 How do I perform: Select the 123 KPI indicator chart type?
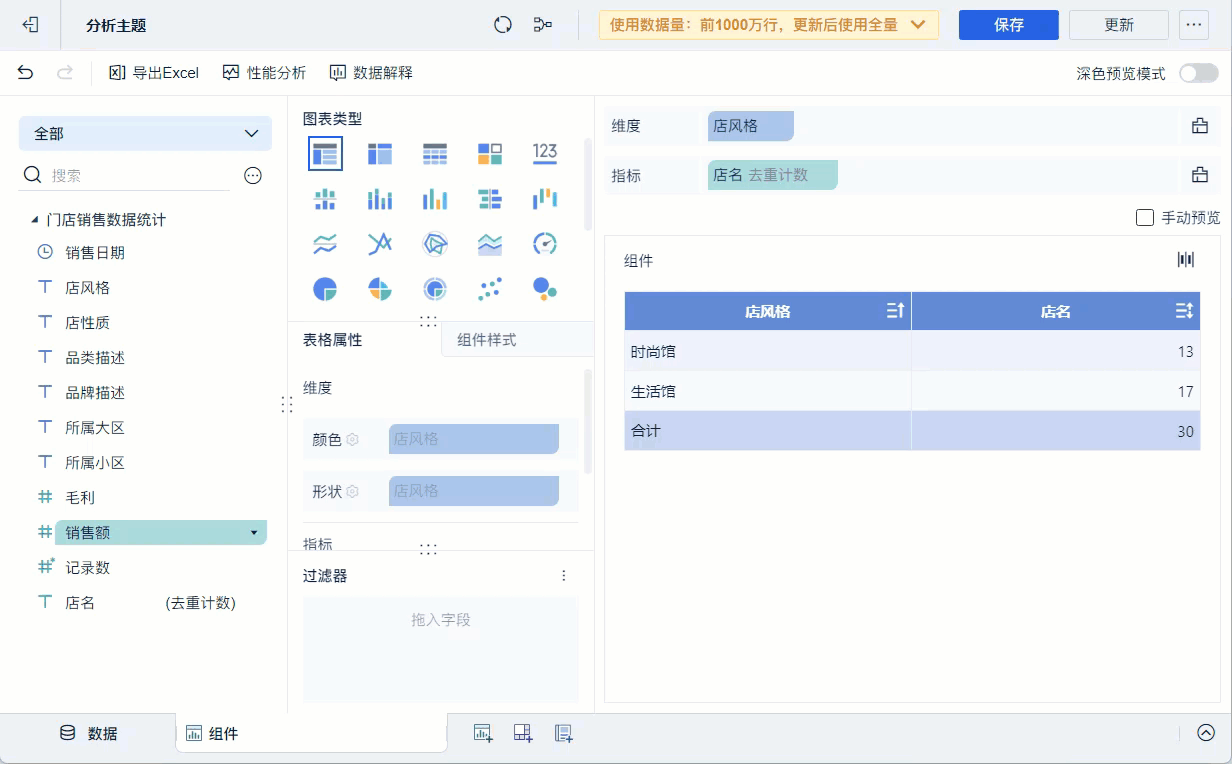point(545,153)
